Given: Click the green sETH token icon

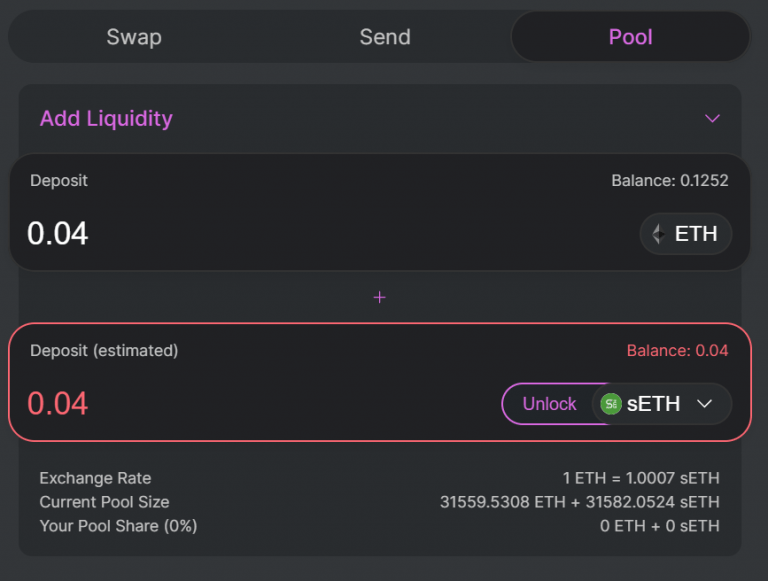Looking at the screenshot, I should point(611,404).
